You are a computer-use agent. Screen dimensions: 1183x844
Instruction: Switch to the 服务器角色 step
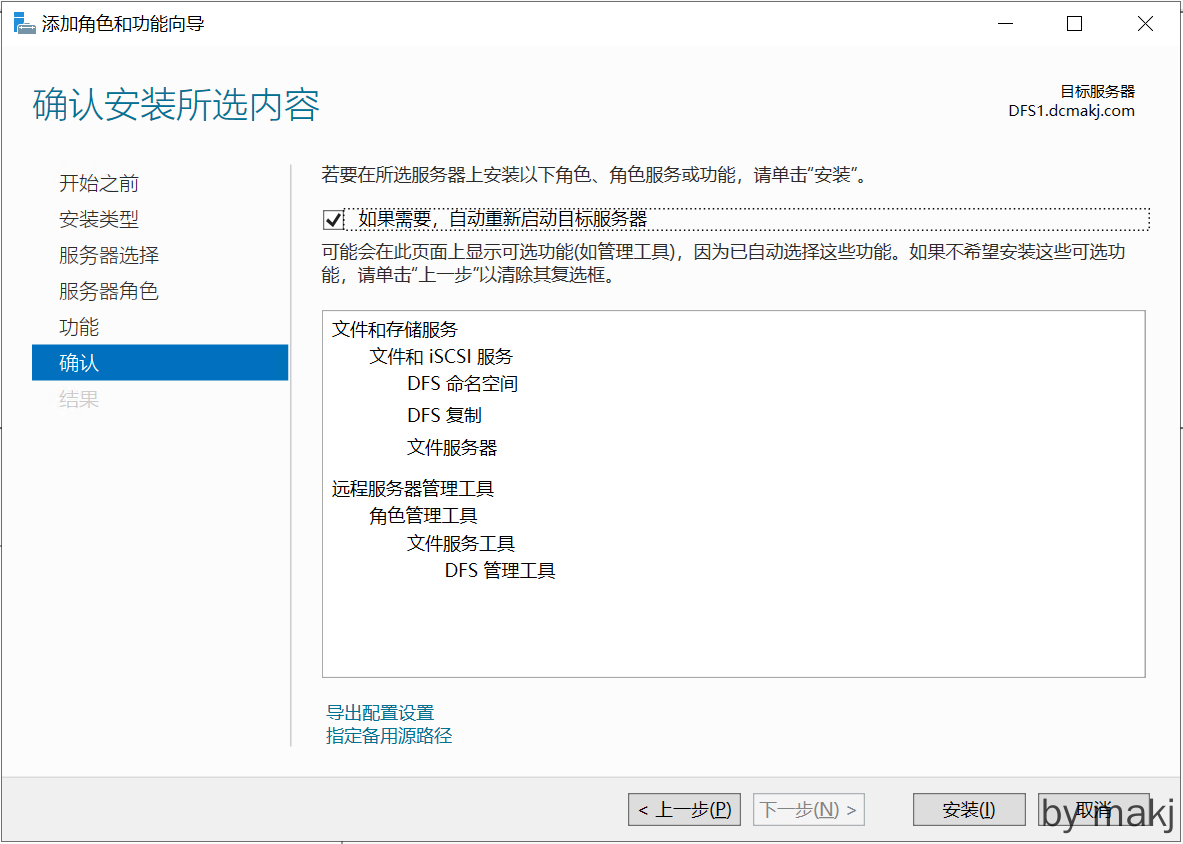[109, 291]
